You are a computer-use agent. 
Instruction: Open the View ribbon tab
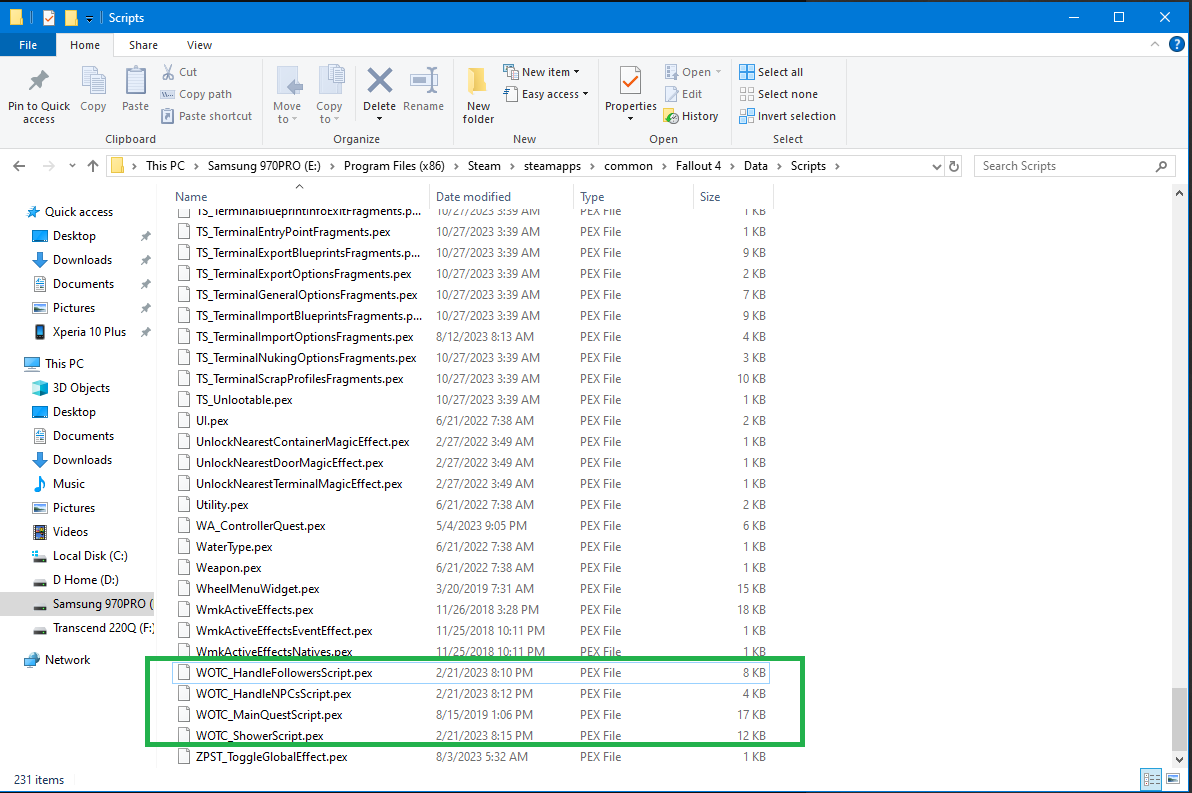point(199,45)
